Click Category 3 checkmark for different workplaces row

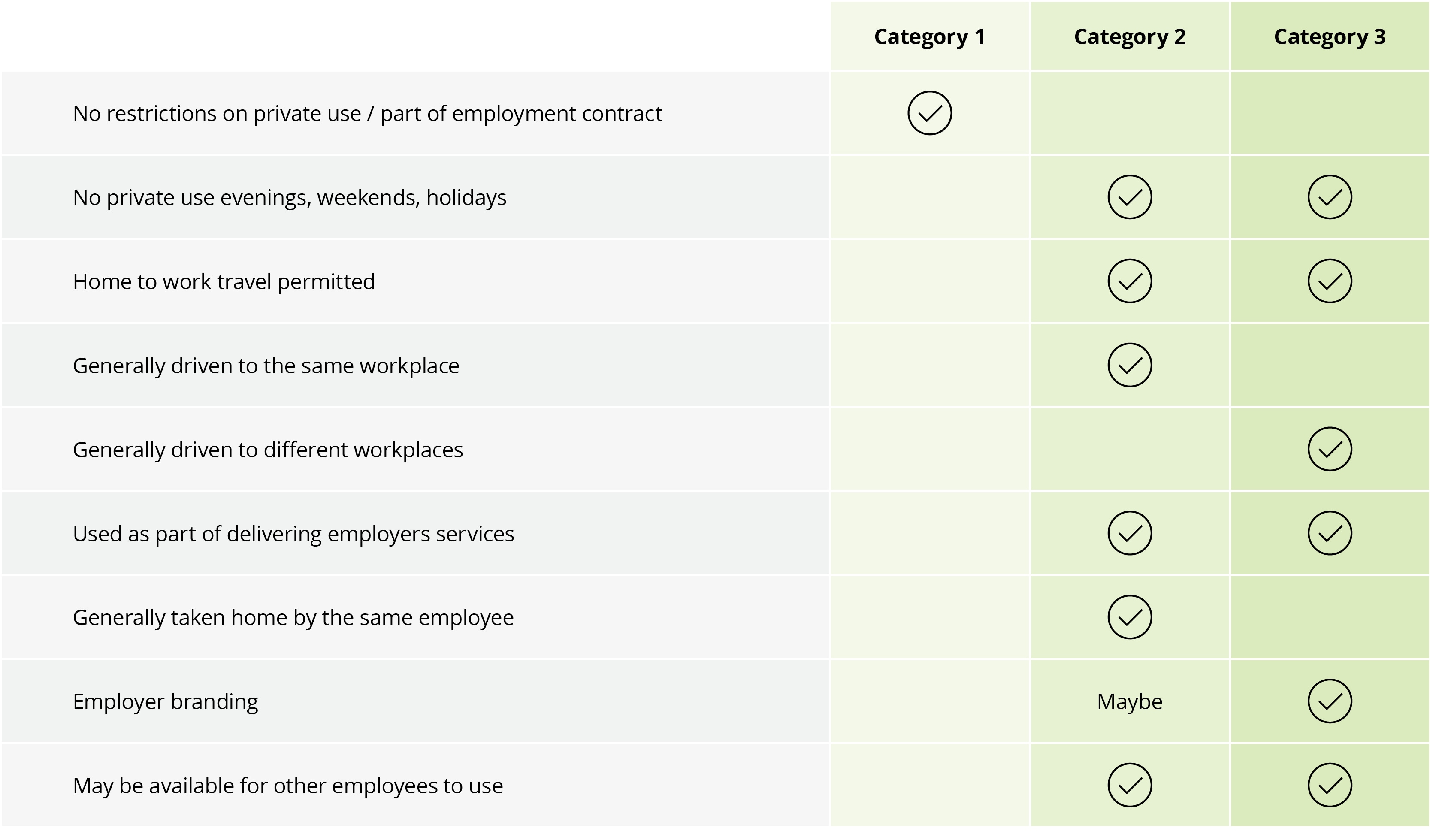[1330, 449]
